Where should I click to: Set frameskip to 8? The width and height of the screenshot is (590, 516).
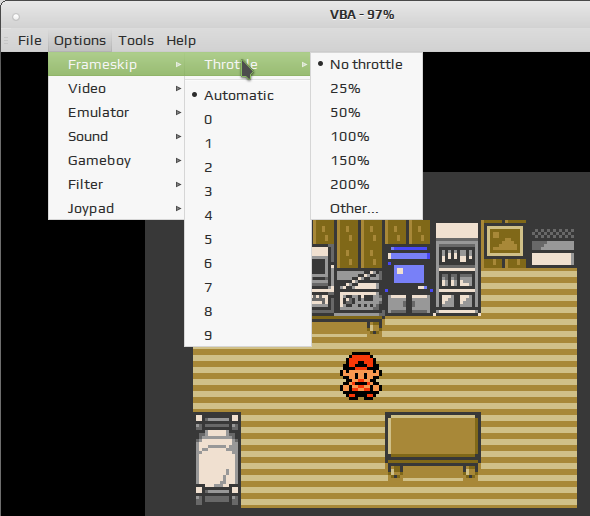tap(248, 311)
